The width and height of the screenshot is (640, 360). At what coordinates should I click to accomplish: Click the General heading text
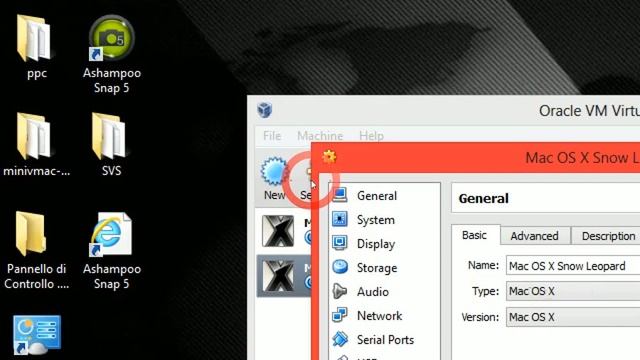click(483, 199)
